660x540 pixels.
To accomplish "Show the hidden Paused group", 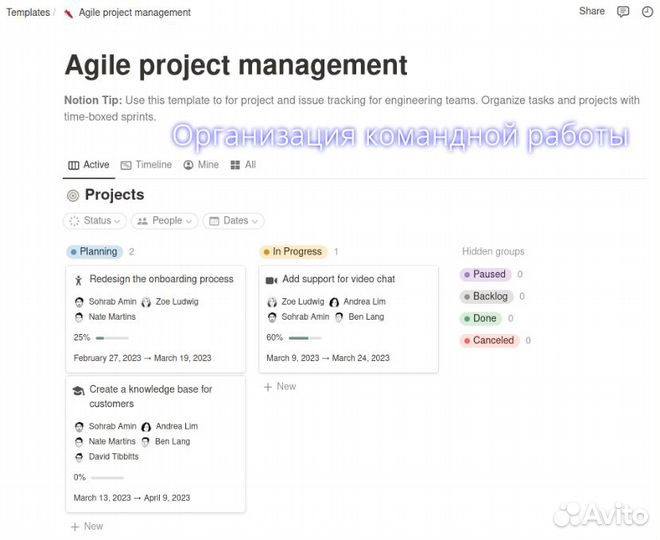I will (x=486, y=274).
